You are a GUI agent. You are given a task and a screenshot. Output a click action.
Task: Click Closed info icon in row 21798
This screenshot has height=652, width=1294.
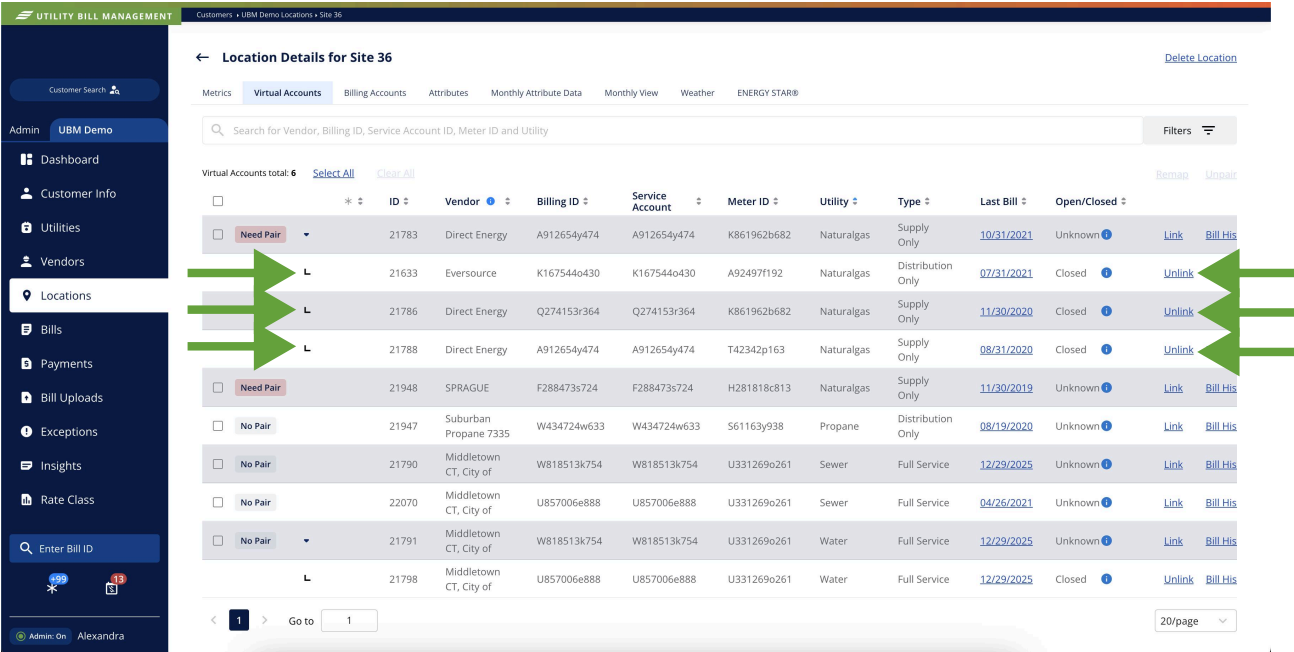(1106, 579)
